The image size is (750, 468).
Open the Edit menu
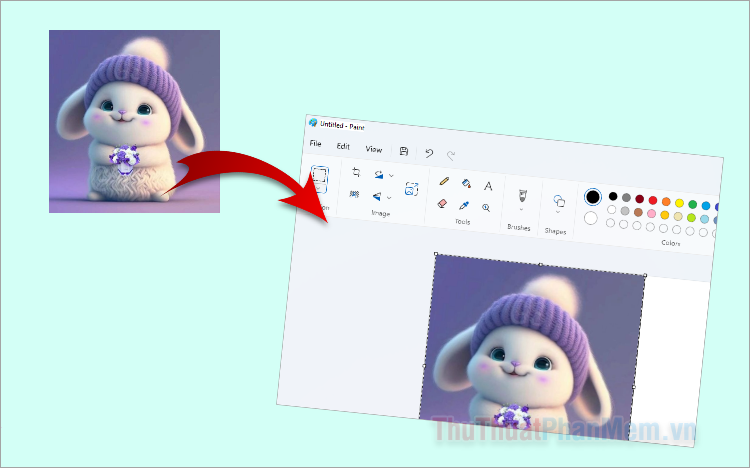pos(343,146)
